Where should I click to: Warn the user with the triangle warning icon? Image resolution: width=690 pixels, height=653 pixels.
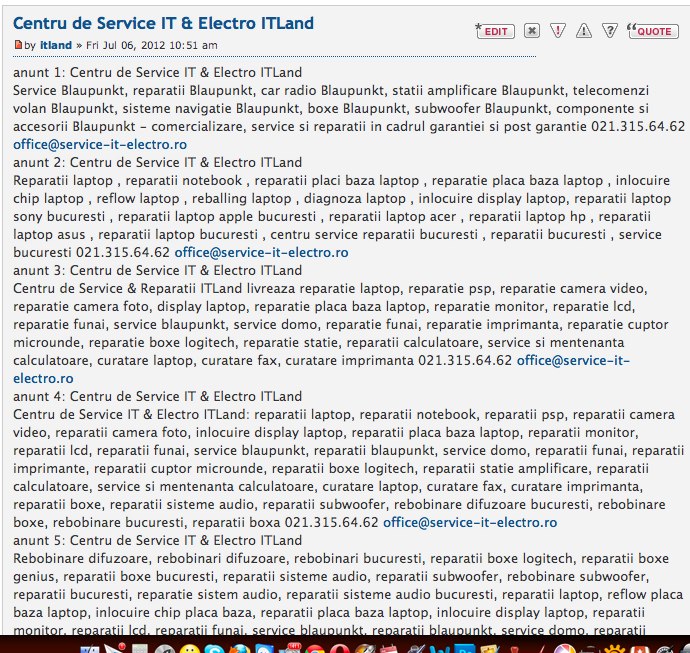coord(584,31)
